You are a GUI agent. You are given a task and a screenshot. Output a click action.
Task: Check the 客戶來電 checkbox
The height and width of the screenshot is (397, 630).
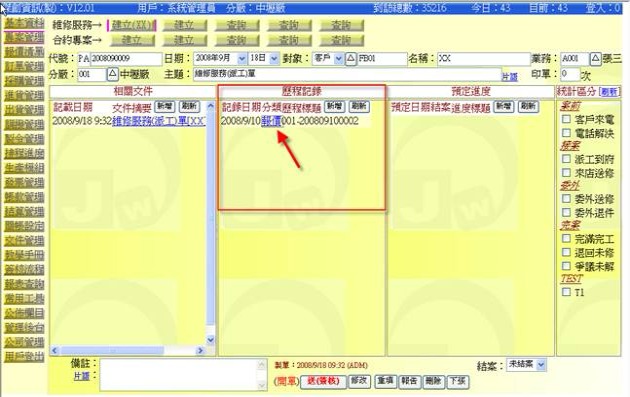[566, 119]
